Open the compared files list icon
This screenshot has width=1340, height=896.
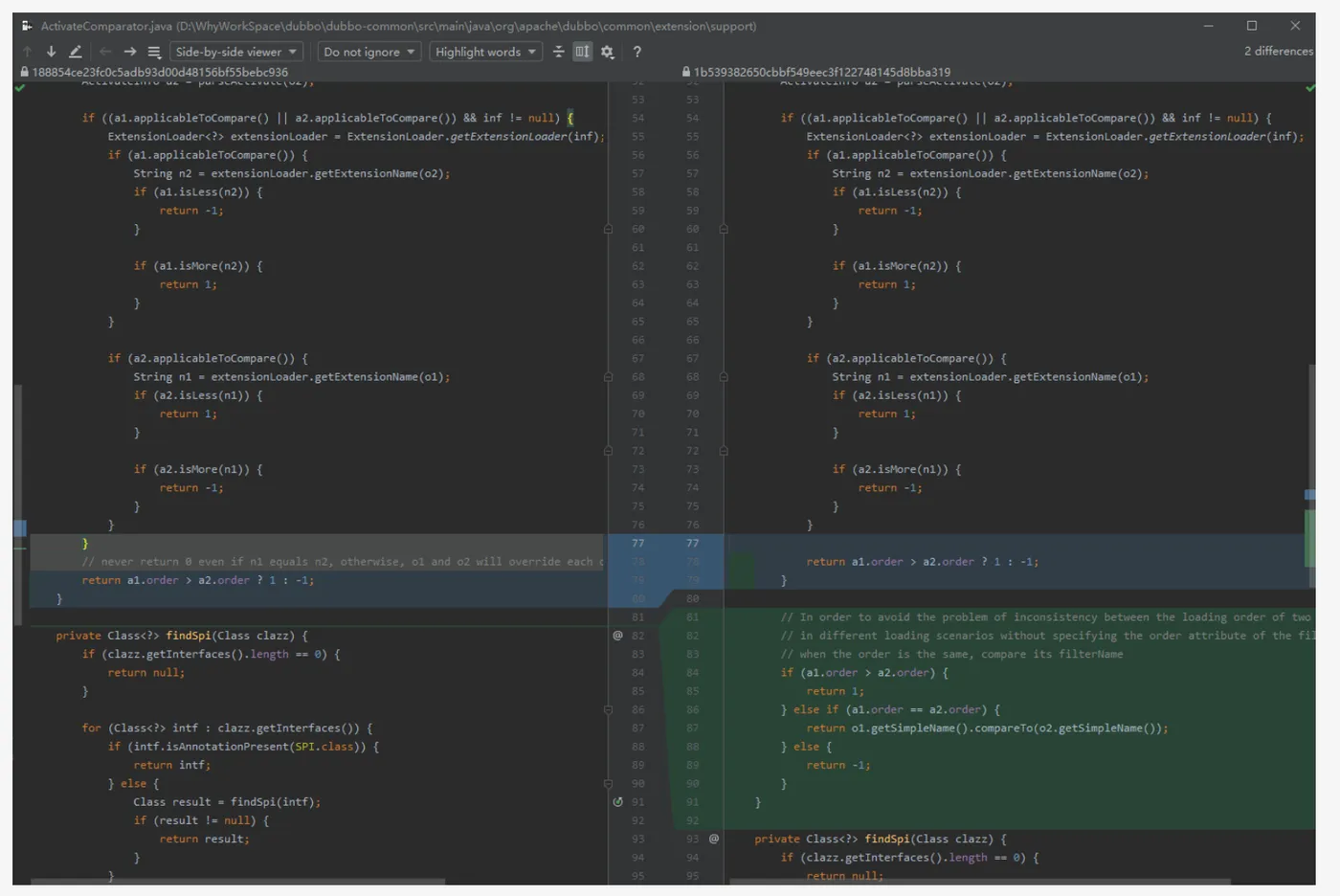tap(154, 52)
